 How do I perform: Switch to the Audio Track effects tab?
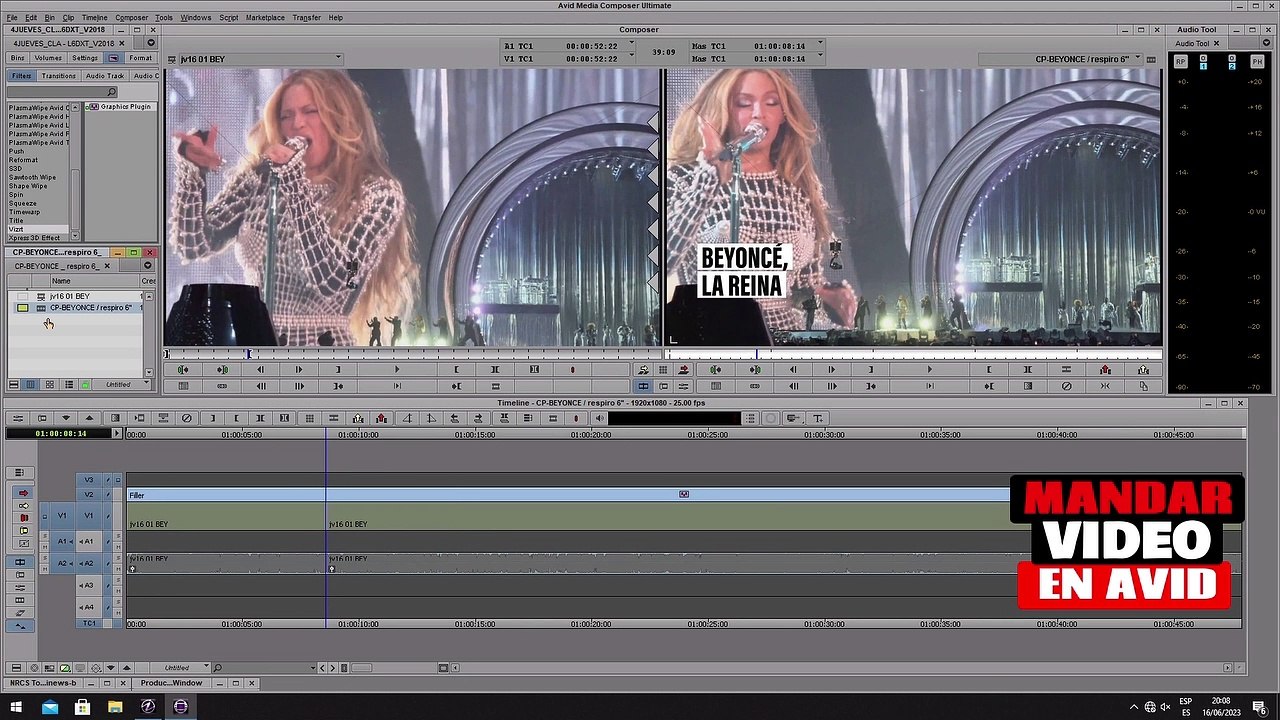click(105, 76)
